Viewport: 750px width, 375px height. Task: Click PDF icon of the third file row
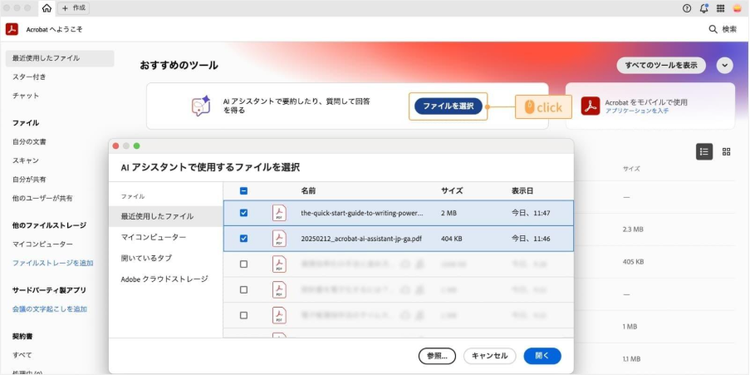pyautogui.click(x=279, y=264)
